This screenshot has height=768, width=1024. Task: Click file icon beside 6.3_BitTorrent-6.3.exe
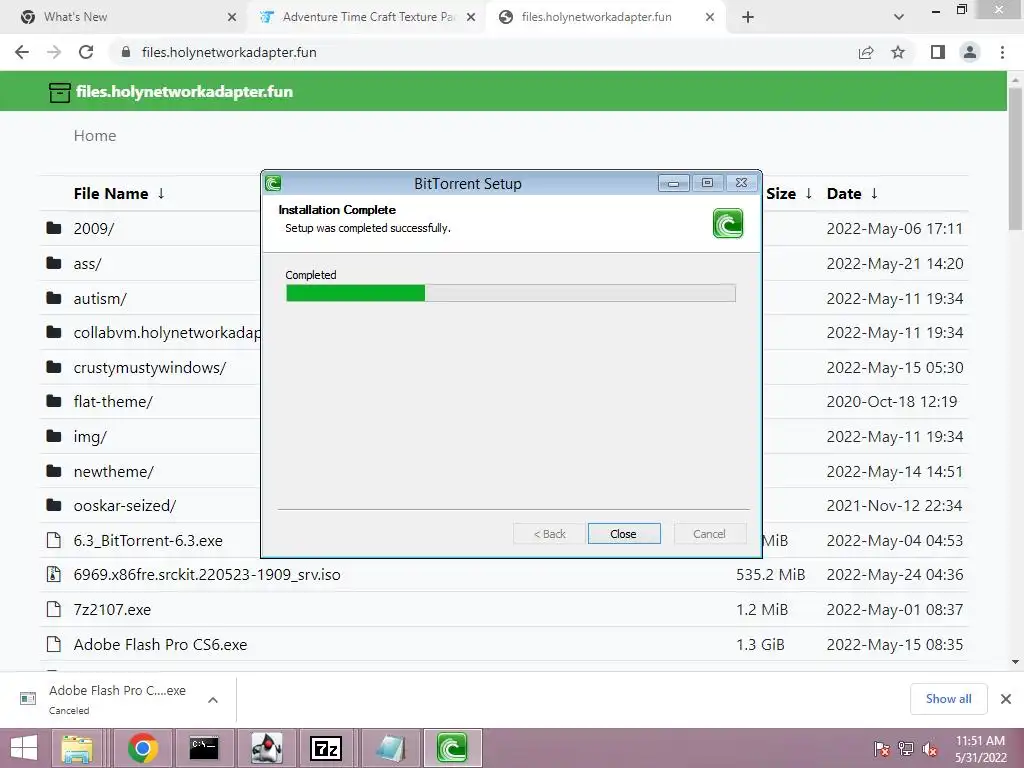[x=54, y=540]
